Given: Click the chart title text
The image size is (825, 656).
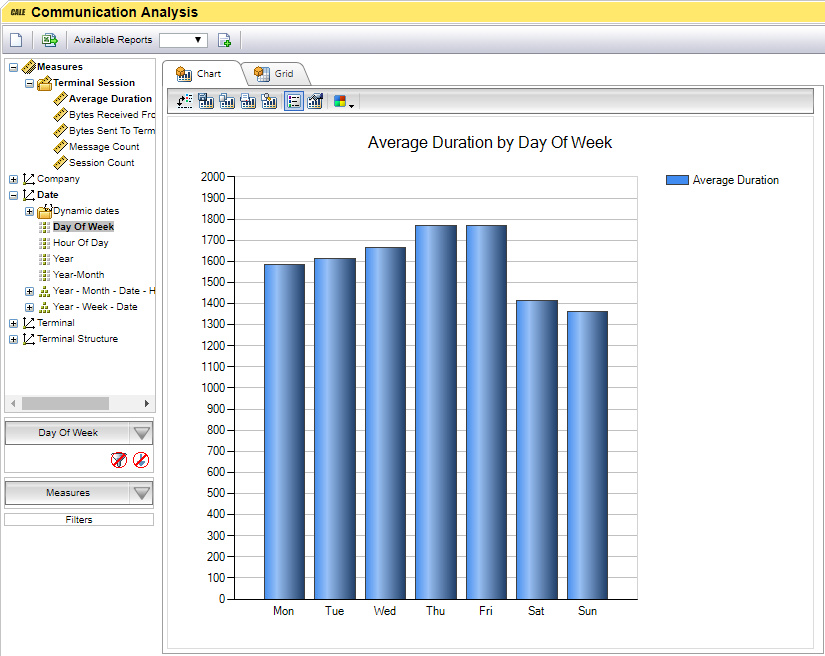Looking at the screenshot, I should [489, 143].
